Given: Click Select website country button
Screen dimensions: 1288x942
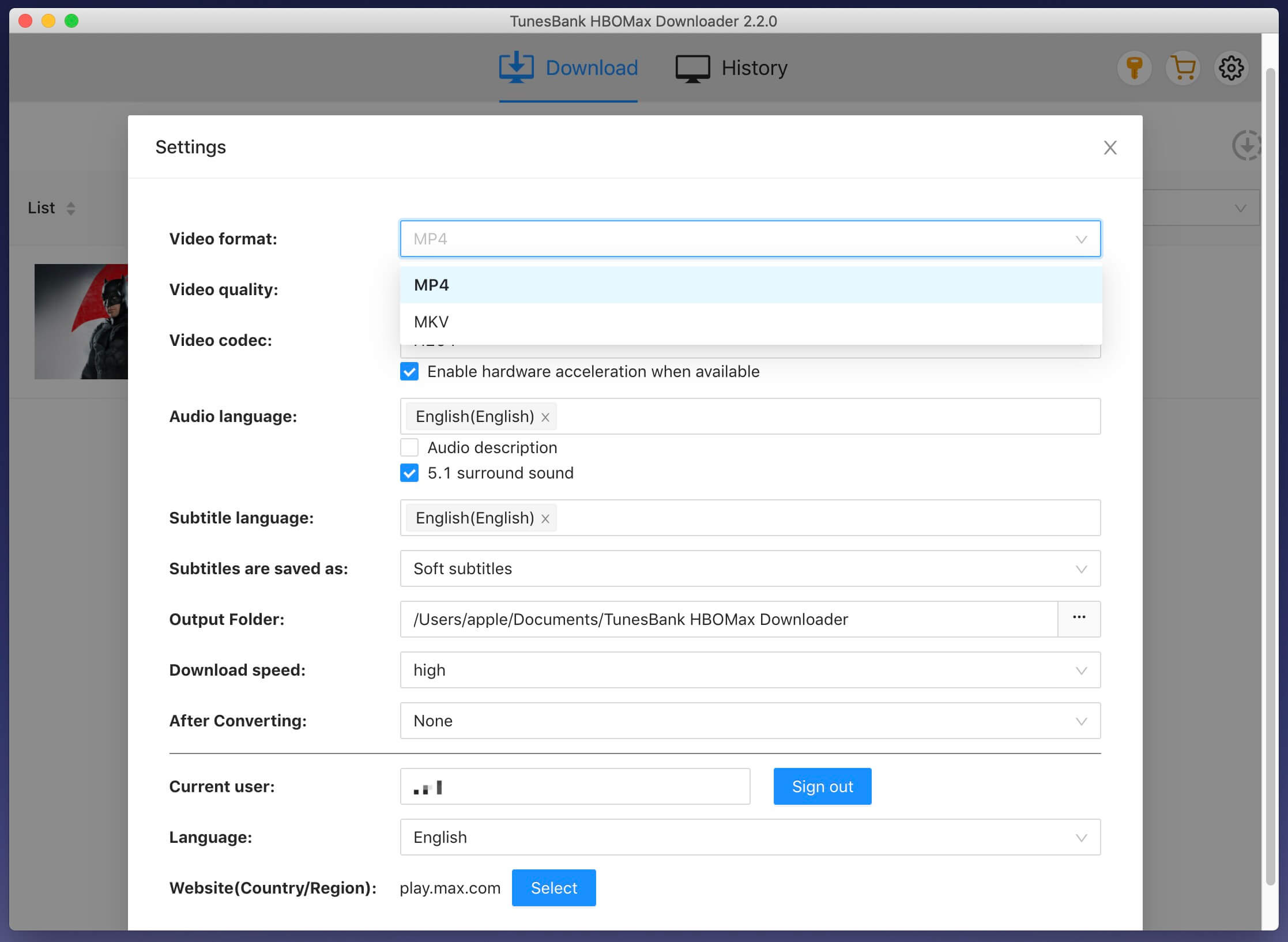Looking at the screenshot, I should click(554, 888).
